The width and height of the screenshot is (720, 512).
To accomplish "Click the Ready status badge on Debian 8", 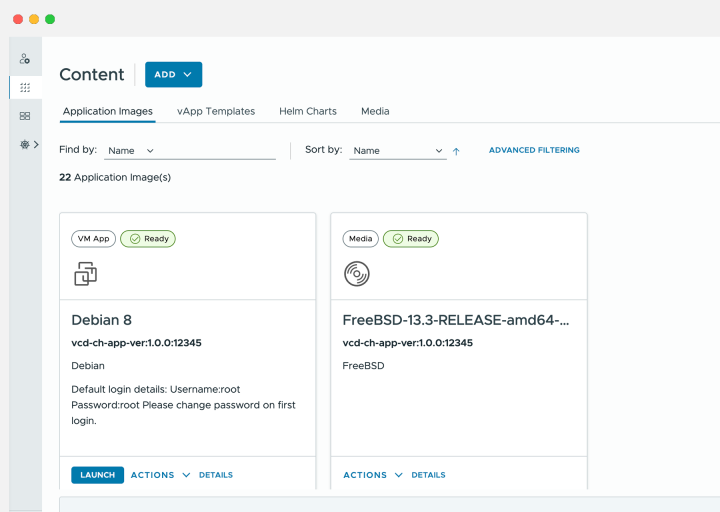I will [x=148, y=239].
